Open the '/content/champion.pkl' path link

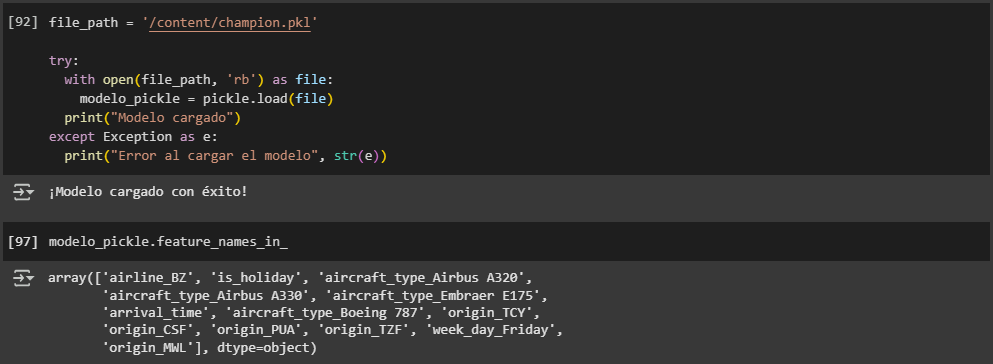coord(230,23)
